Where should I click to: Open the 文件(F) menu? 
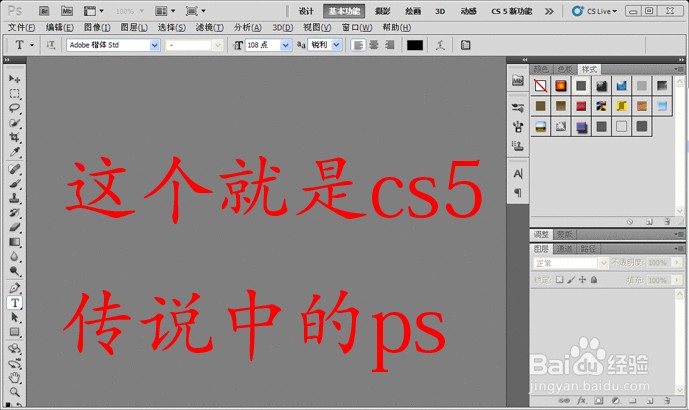click(x=22, y=27)
